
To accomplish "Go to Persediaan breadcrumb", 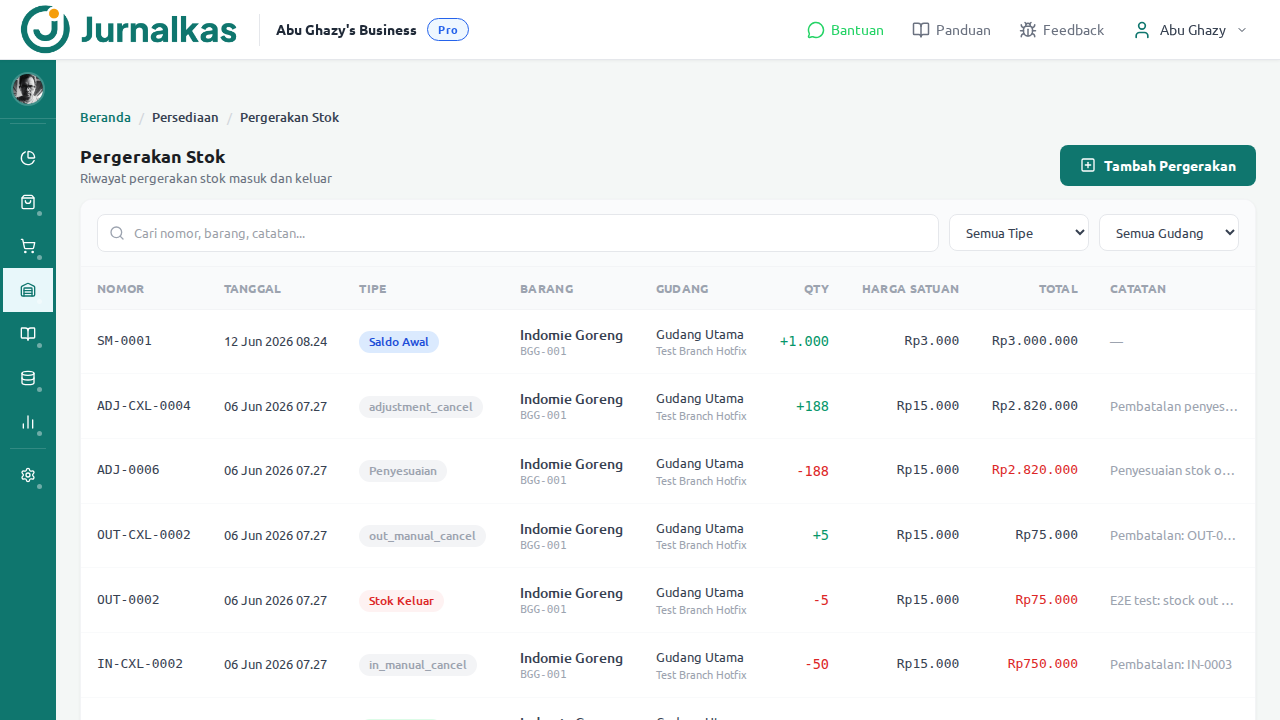I will (x=185, y=118).
